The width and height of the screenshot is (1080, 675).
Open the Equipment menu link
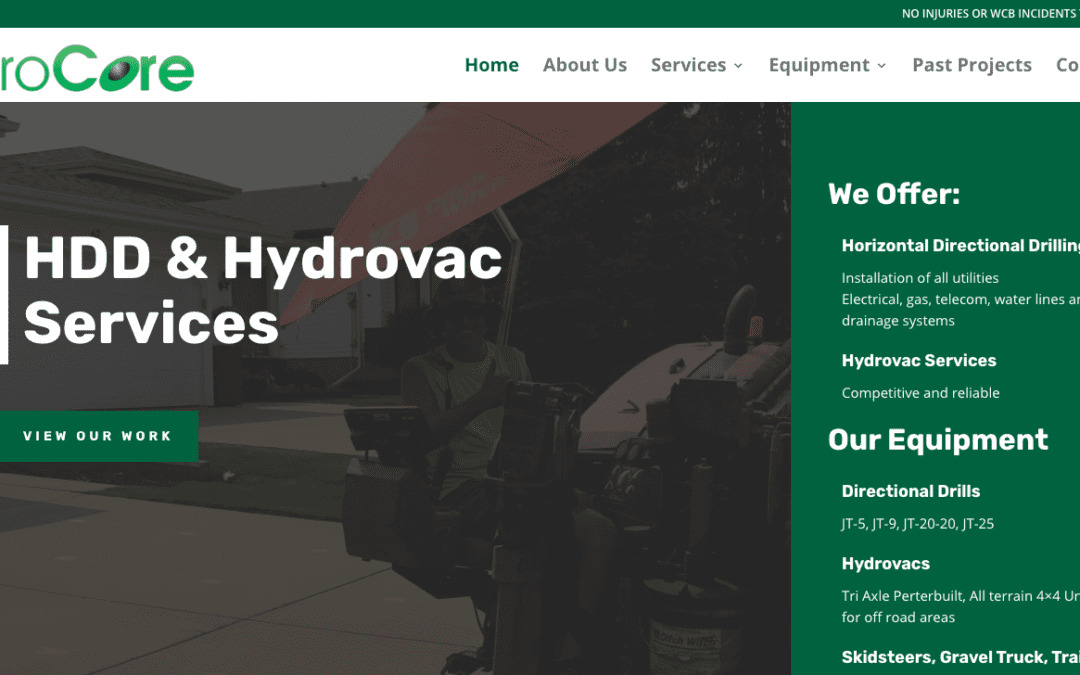tap(818, 65)
